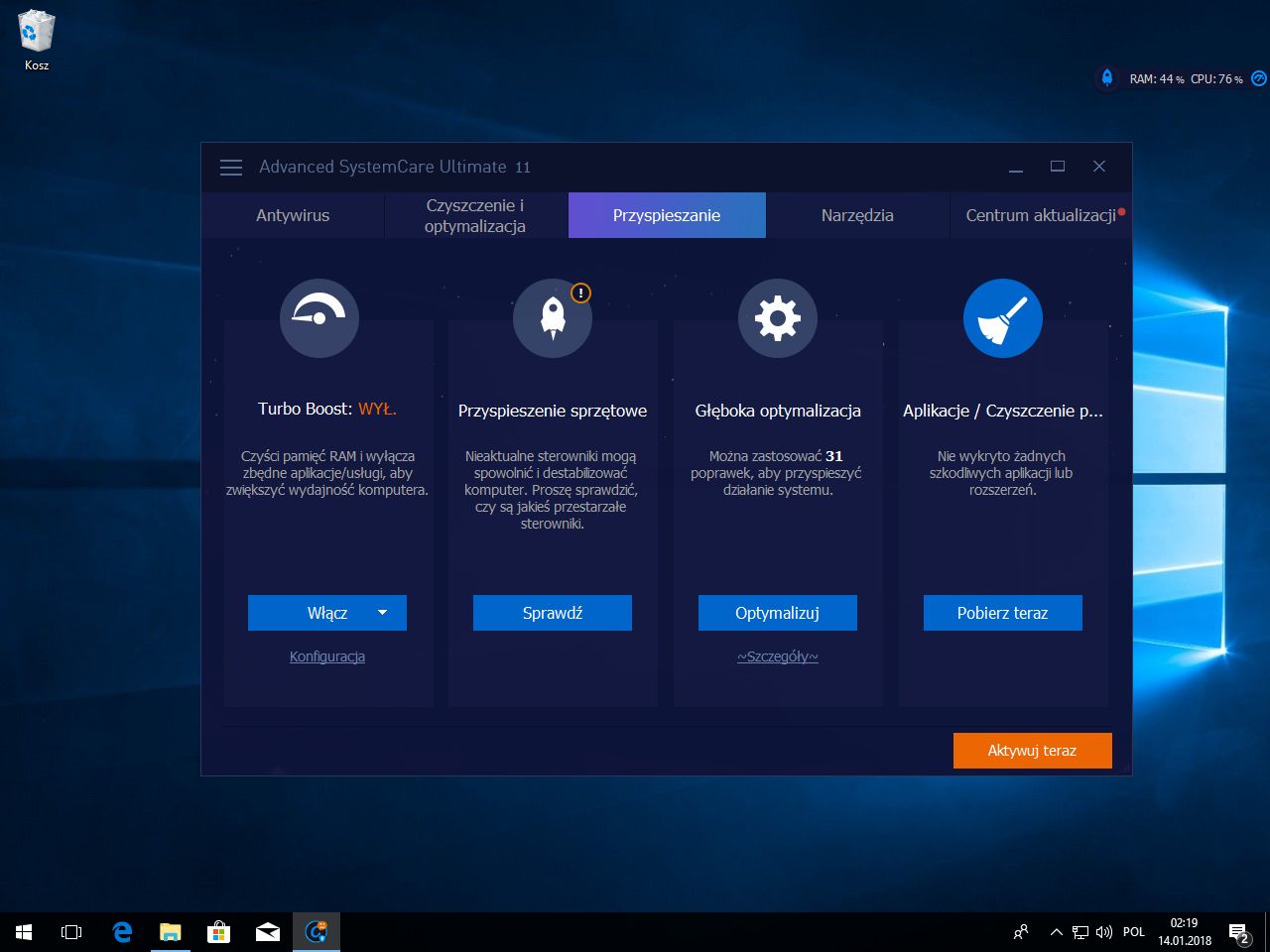Open the Mail app from the taskbar

[x=267, y=932]
